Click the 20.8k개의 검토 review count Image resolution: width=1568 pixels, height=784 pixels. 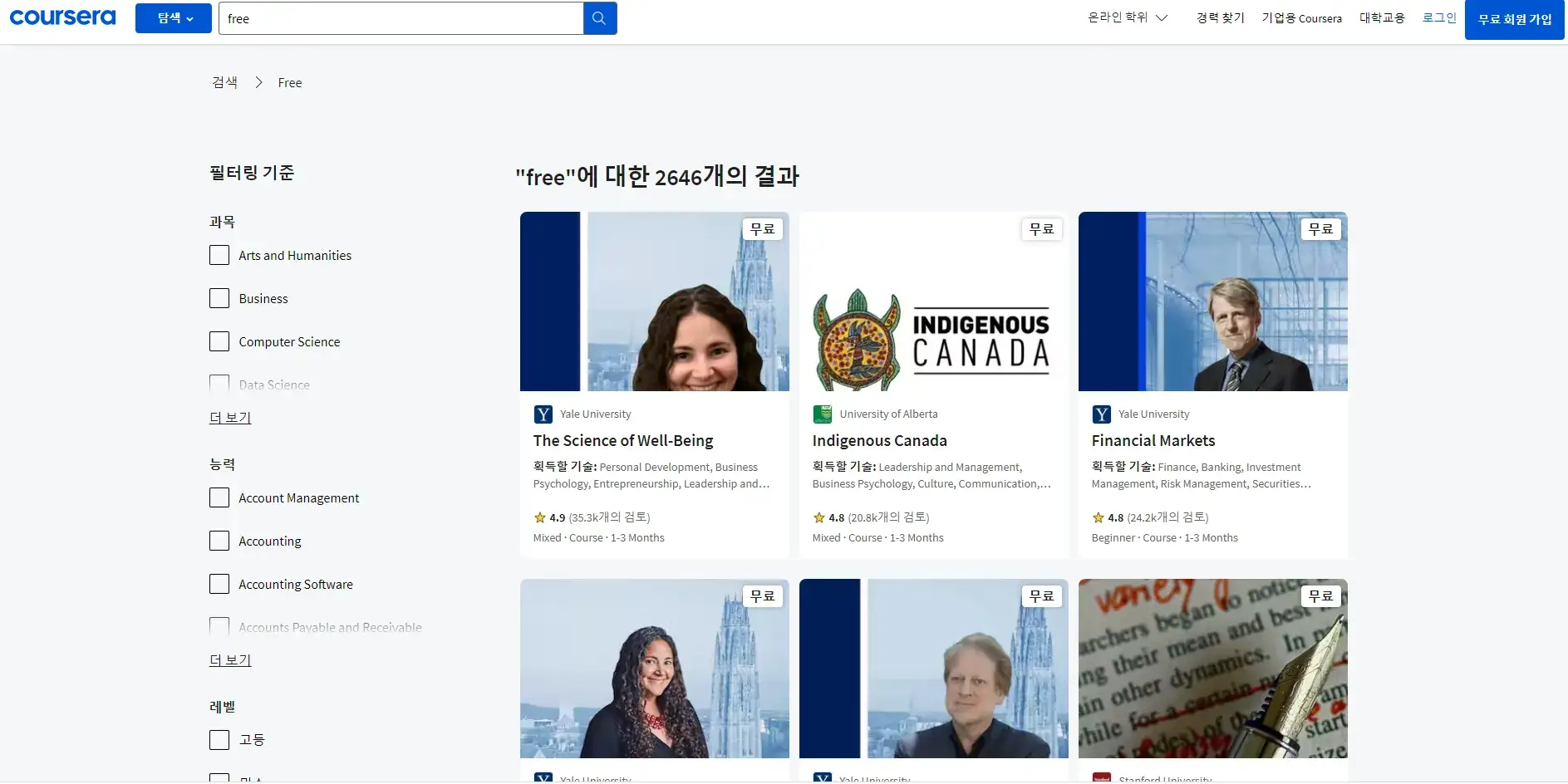[x=888, y=517]
